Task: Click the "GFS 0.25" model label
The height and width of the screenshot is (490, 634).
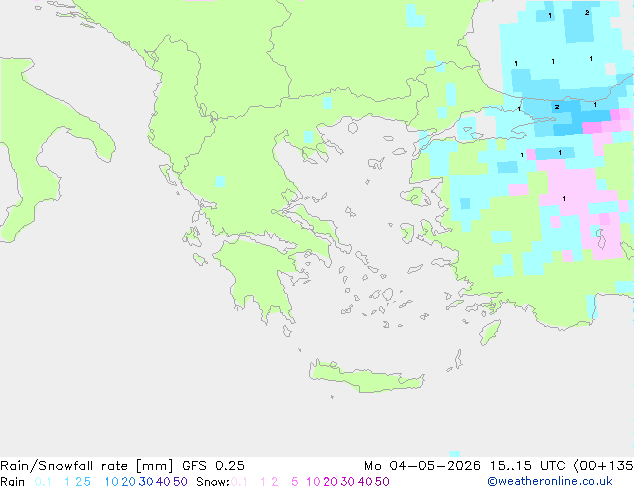Action: coord(213,466)
